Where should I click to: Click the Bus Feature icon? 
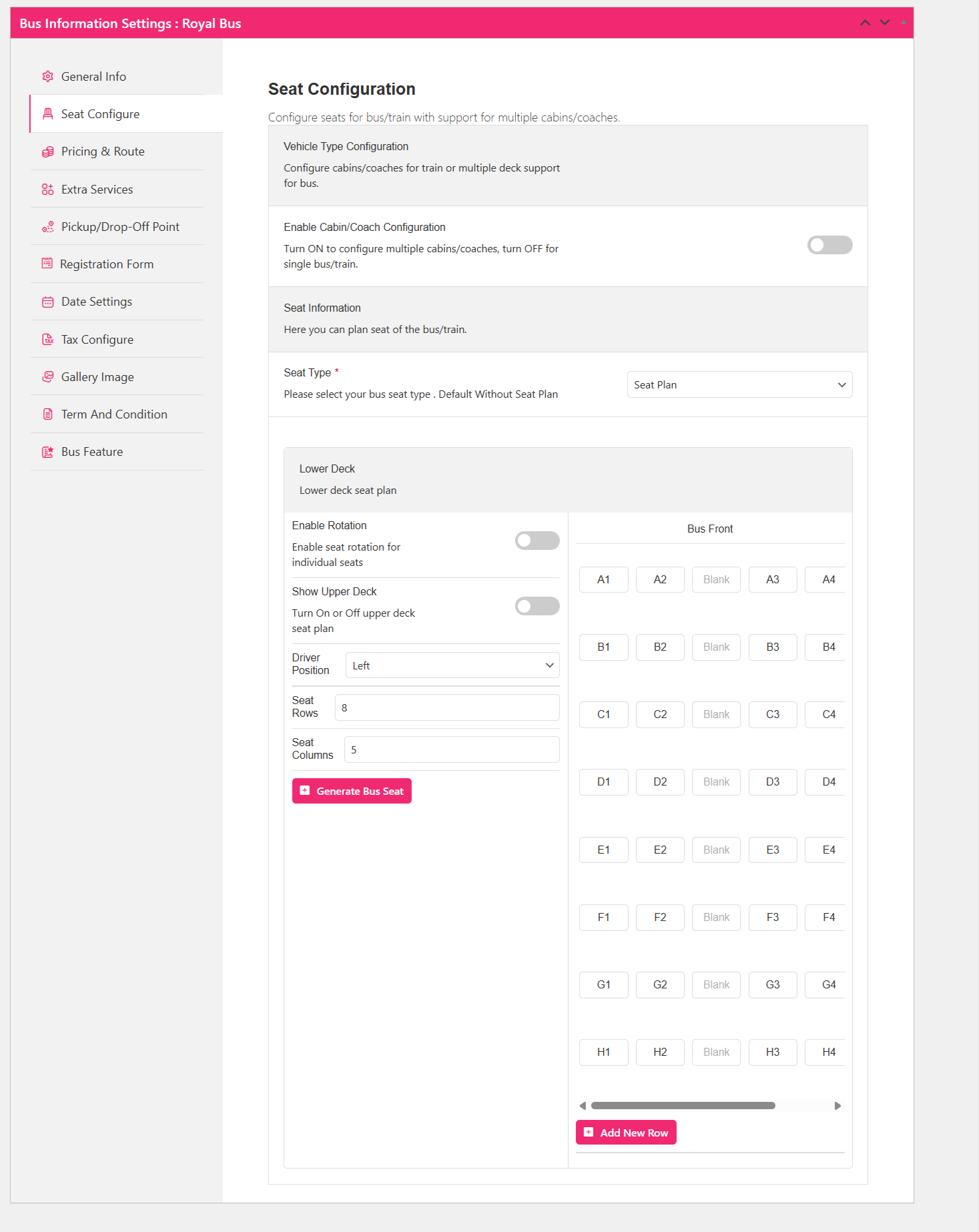(x=47, y=452)
